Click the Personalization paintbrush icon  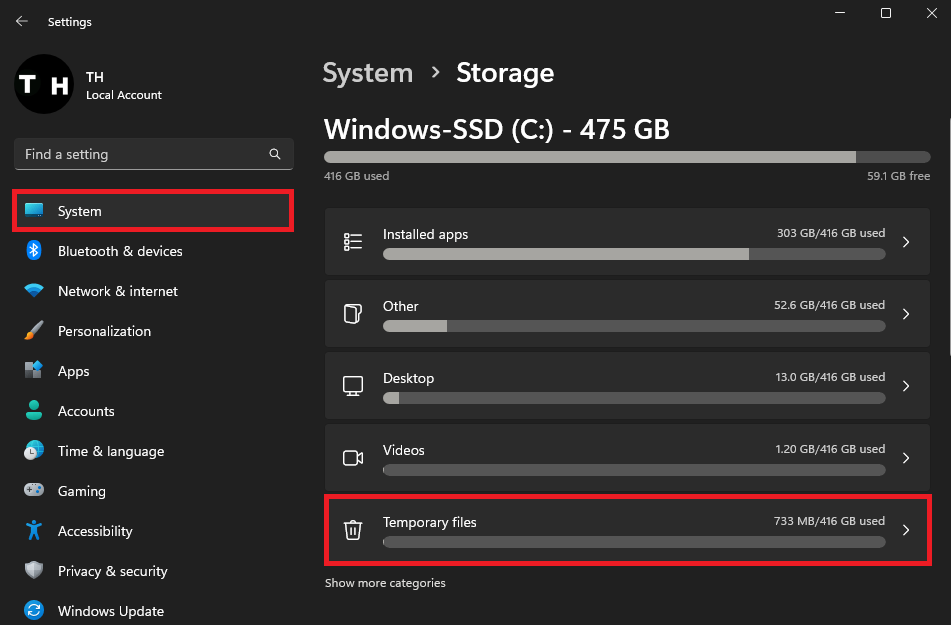coord(34,331)
